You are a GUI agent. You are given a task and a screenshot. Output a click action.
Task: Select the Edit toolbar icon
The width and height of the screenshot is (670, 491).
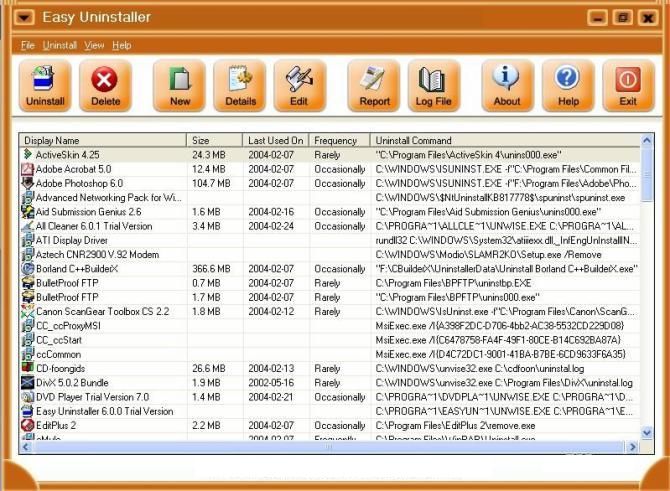(299, 84)
